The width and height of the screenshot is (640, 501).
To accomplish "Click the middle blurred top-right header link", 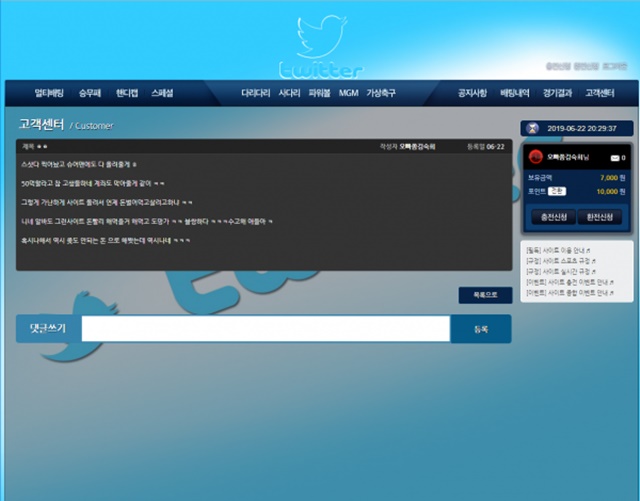I will click(x=586, y=66).
